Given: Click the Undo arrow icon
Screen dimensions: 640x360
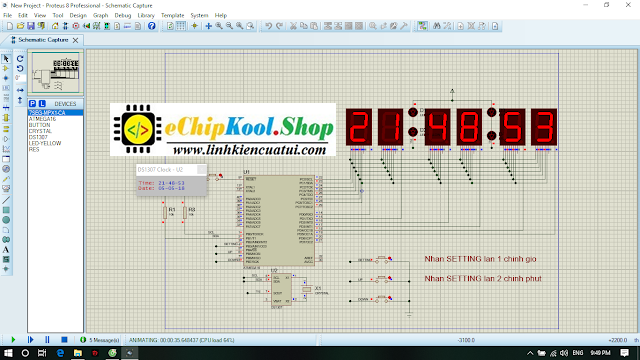Looking at the screenshot, I should click(269, 26).
